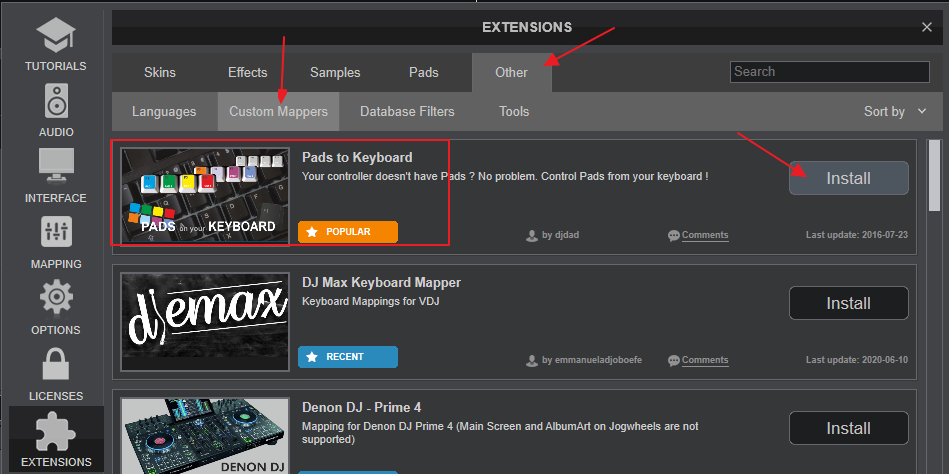Image resolution: width=949 pixels, height=474 pixels.
Task: Click author icon next to emmanueladjoboefe
Action: pyautogui.click(x=532, y=361)
